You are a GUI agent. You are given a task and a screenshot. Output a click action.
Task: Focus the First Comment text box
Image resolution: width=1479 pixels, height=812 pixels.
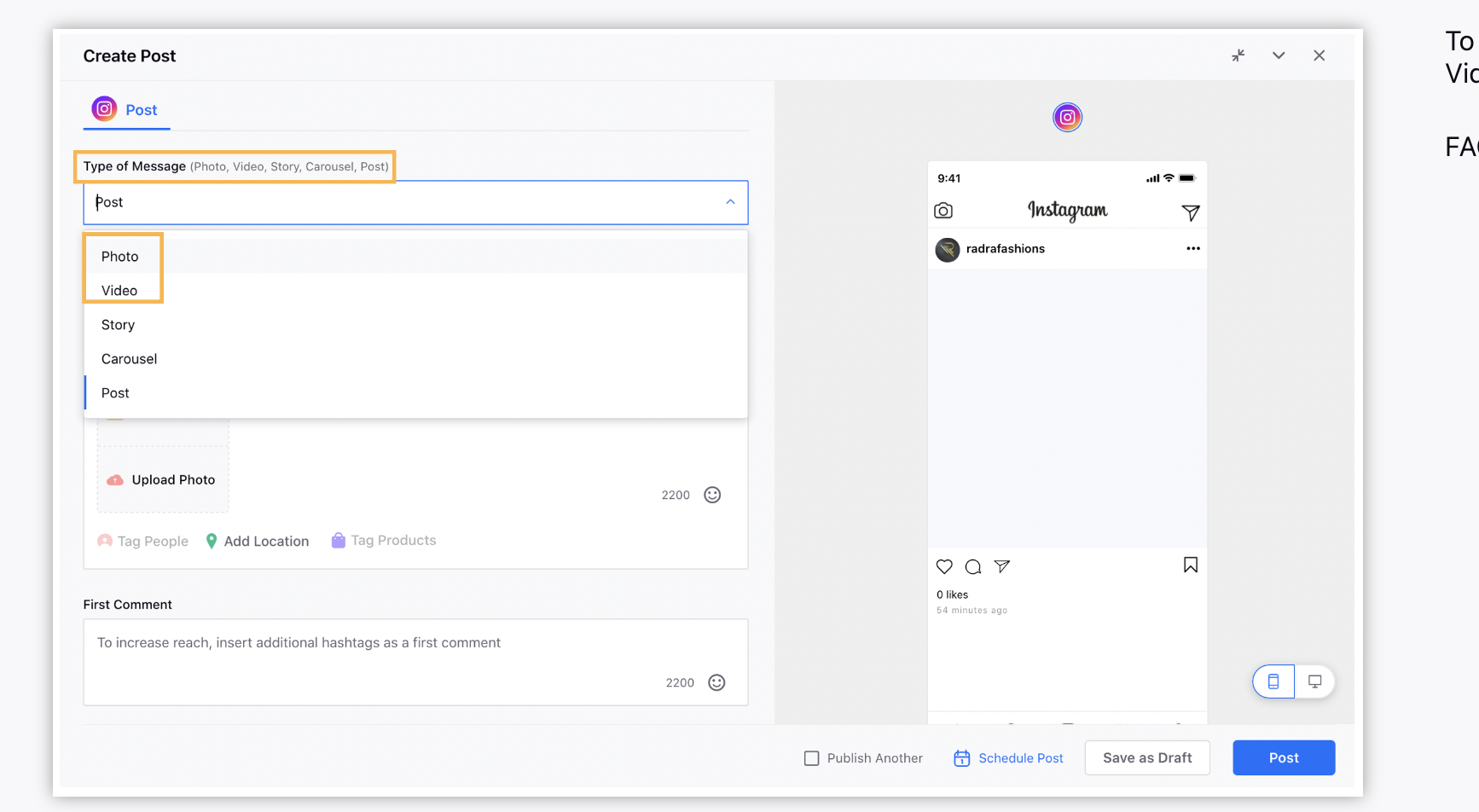click(x=415, y=662)
